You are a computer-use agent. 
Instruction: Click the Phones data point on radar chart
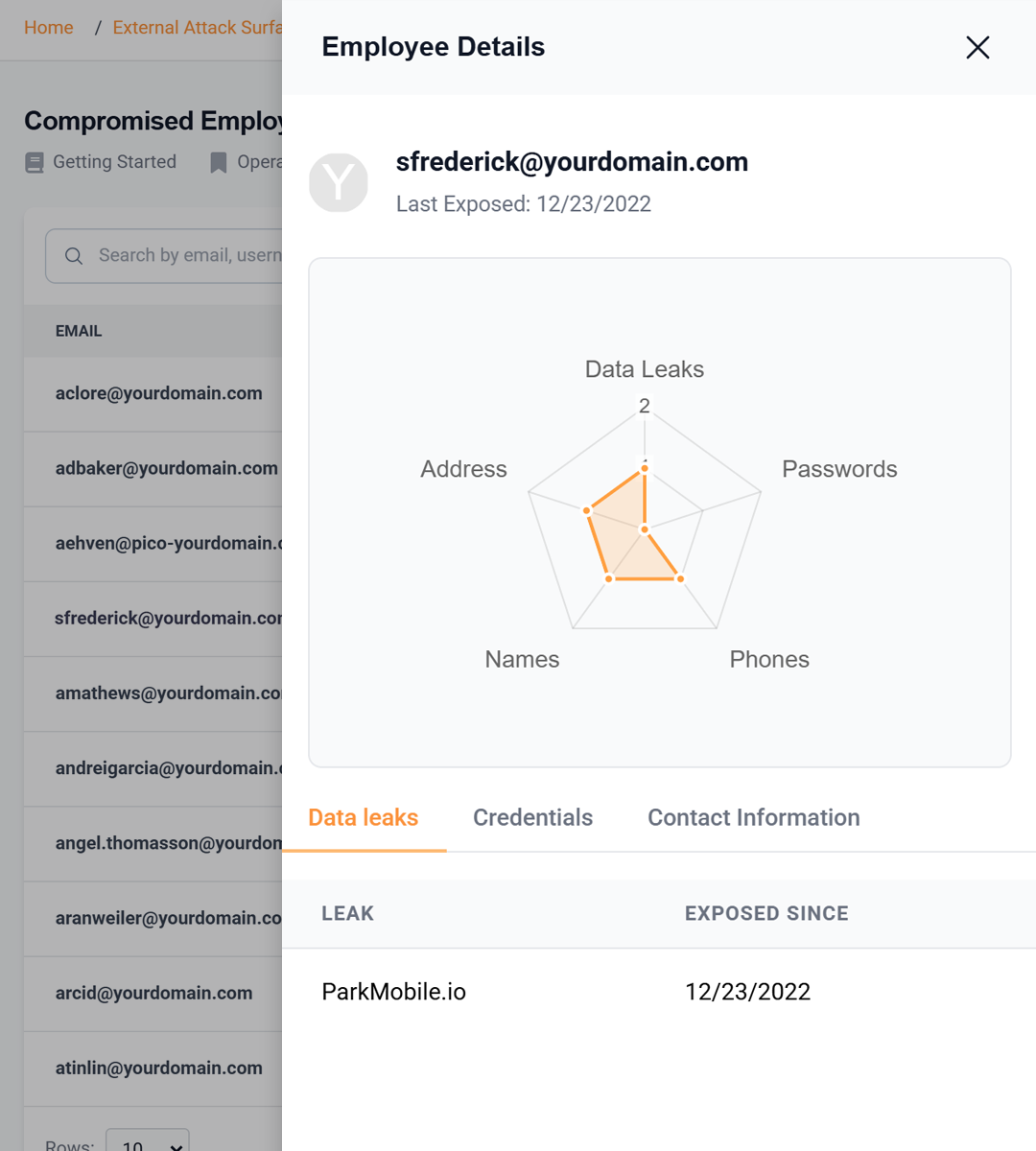pos(680,578)
